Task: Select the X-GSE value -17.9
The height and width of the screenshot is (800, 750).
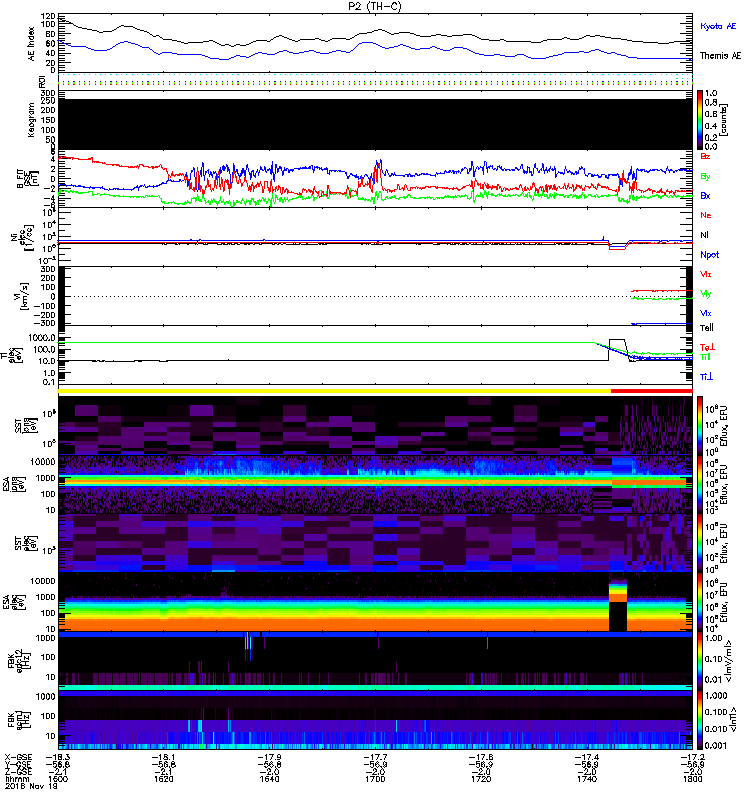Action: pyautogui.click(x=269, y=757)
